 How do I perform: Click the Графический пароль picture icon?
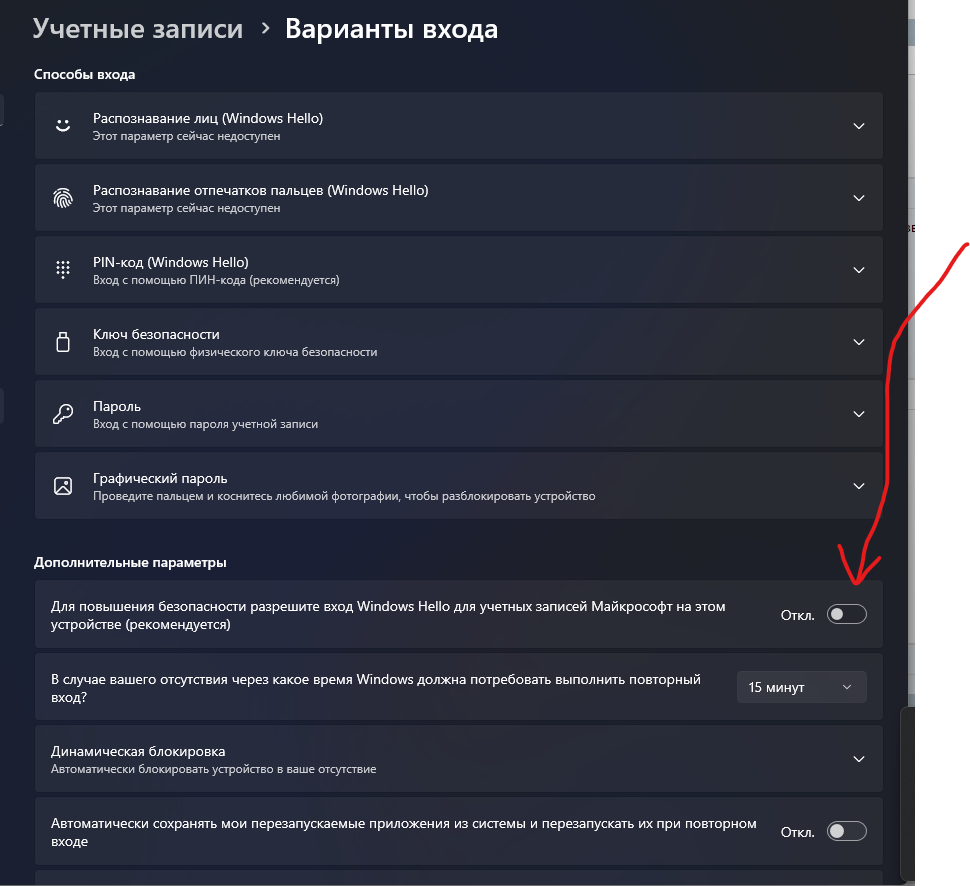click(63, 486)
